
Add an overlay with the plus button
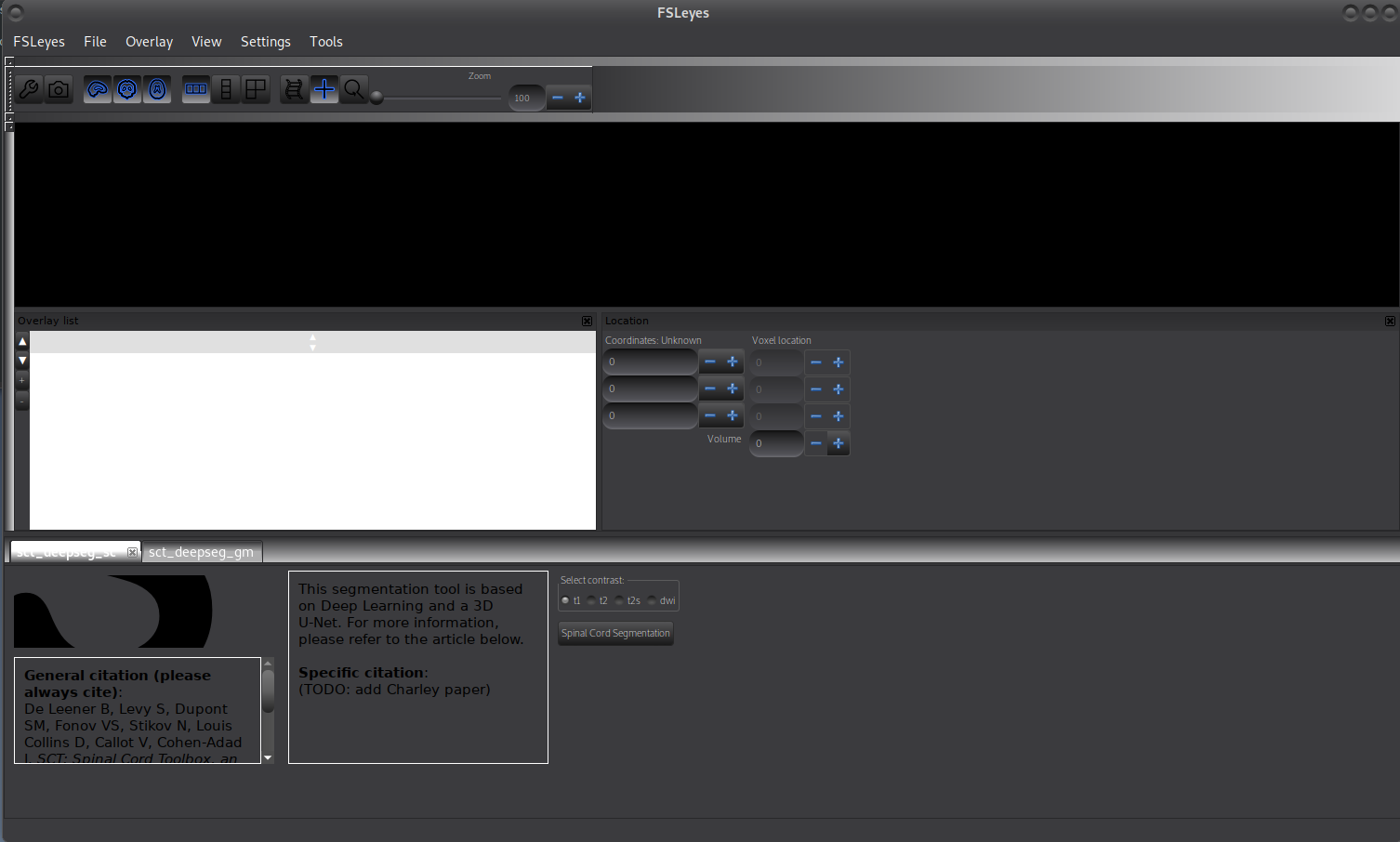[x=21, y=380]
